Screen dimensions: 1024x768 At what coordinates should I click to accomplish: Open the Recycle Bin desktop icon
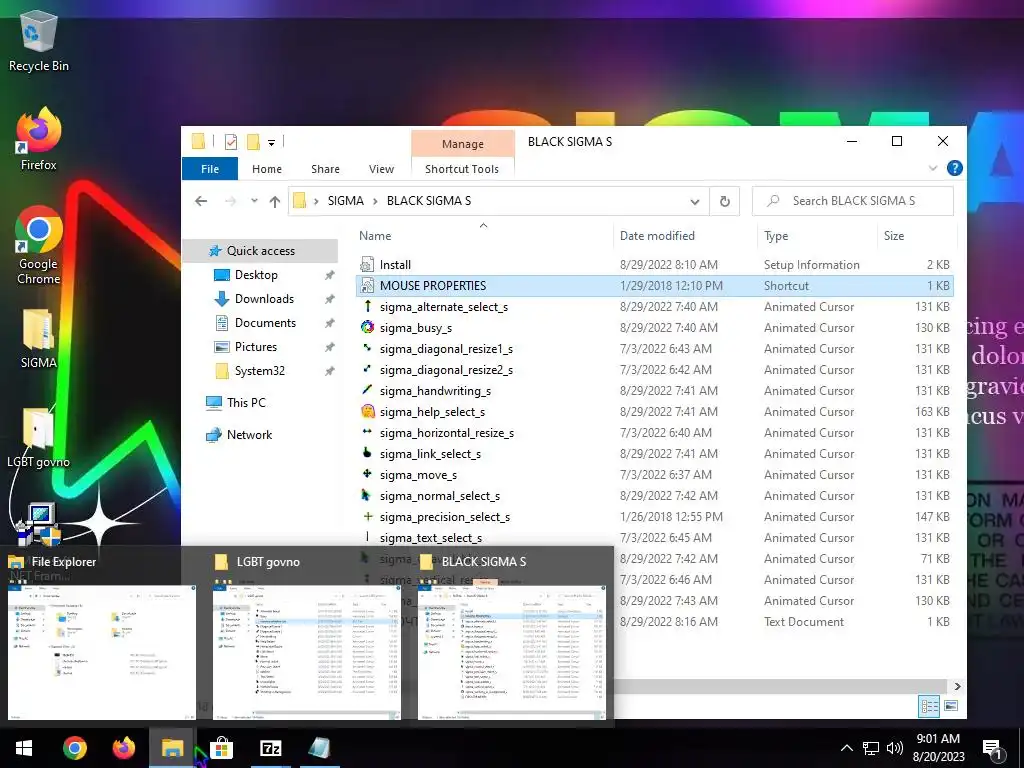coord(39,40)
